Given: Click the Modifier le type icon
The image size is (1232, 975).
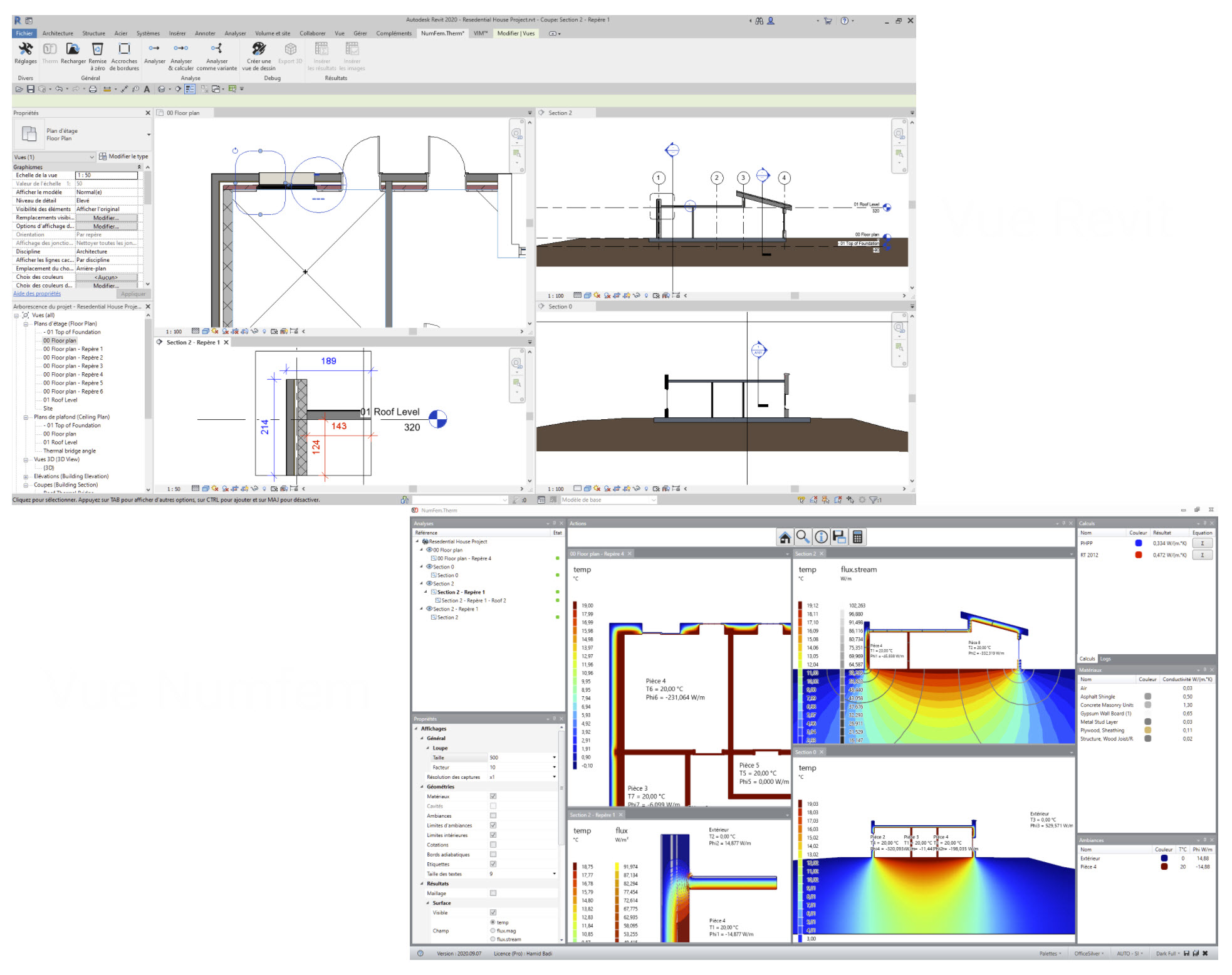Looking at the screenshot, I should tap(103, 157).
